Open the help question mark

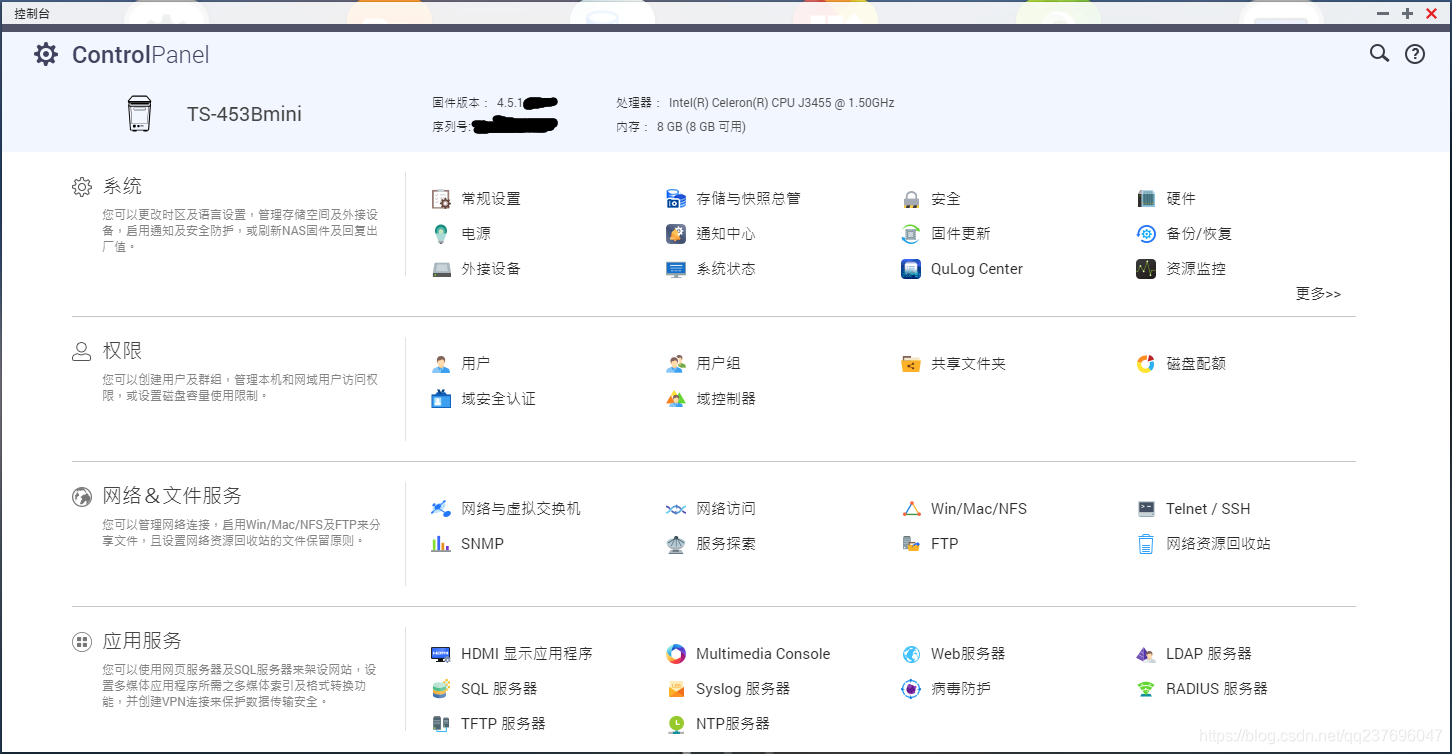click(x=1414, y=53)
